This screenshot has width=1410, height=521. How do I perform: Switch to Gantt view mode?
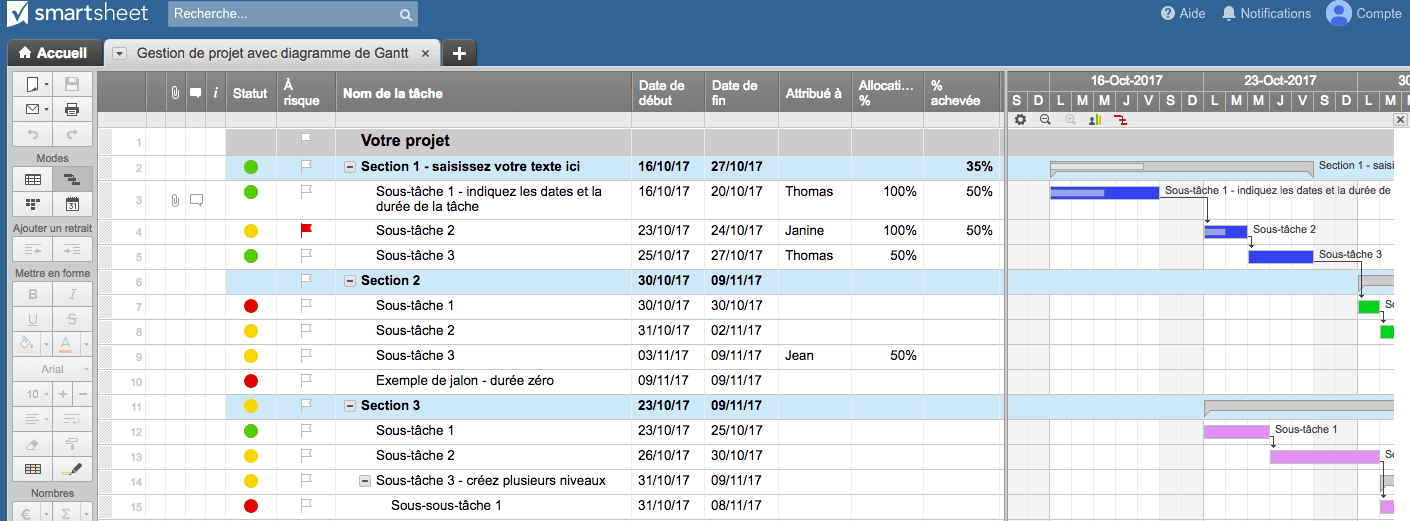72,180
